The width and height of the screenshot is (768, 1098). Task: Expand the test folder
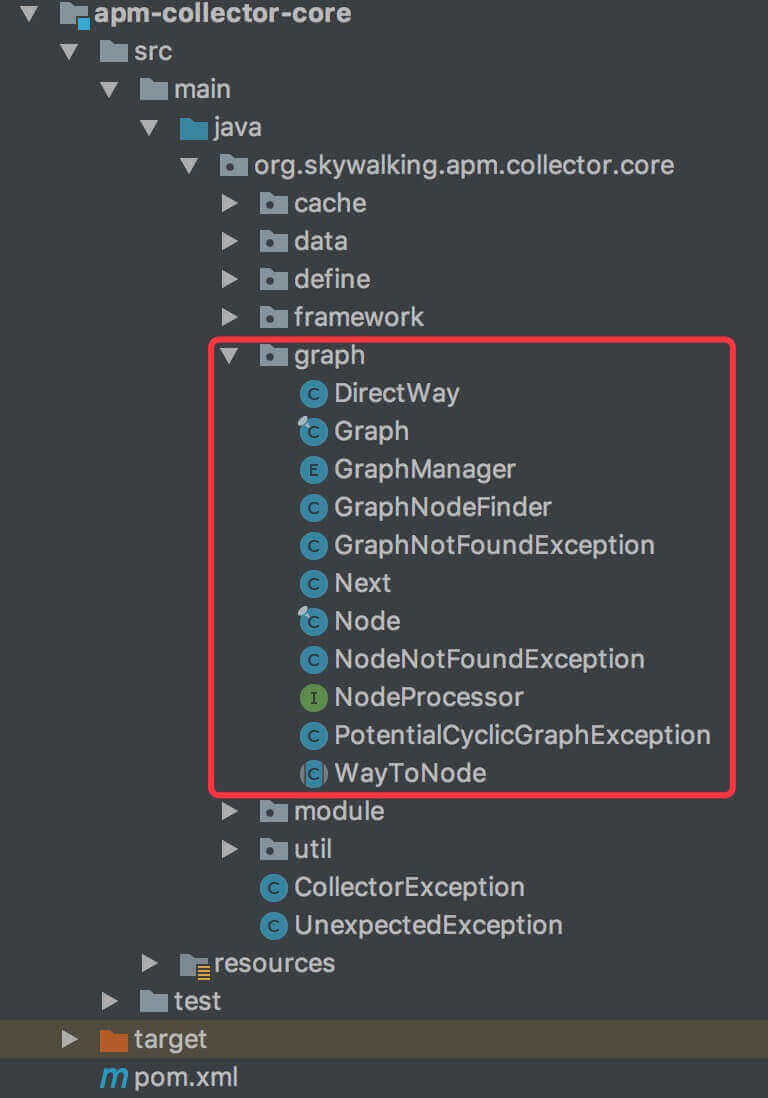[110, 1001]
